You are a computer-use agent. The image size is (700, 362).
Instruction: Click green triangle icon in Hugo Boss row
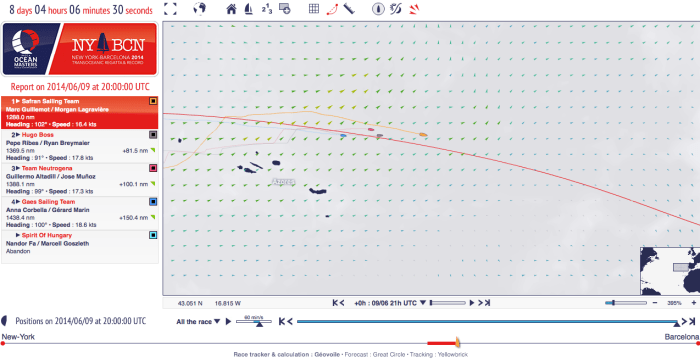[x=153, y=150]
